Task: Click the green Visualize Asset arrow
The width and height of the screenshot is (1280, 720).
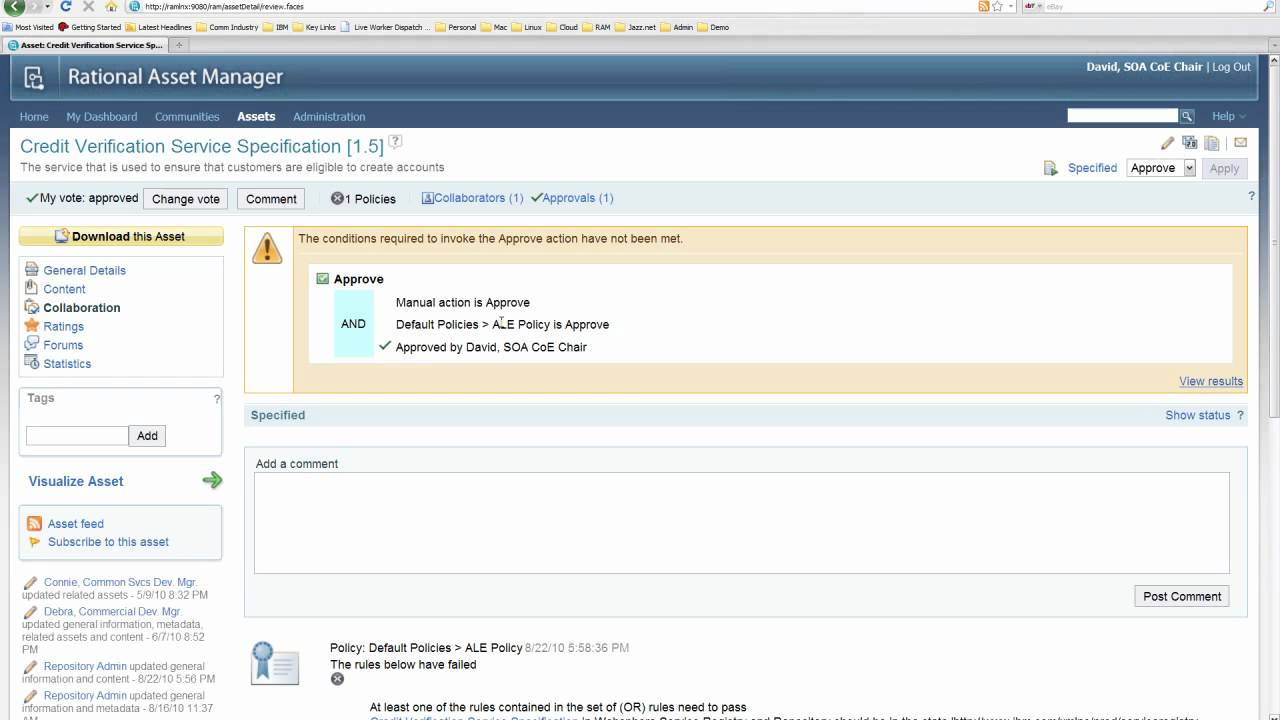Action: click(x=212, y=481)
